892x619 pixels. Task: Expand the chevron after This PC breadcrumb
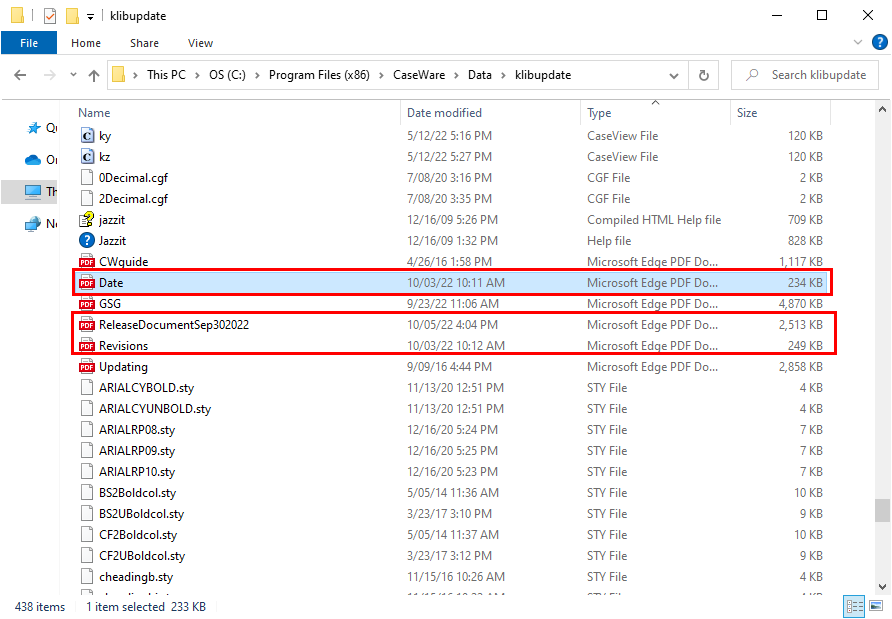click(197, 75)
